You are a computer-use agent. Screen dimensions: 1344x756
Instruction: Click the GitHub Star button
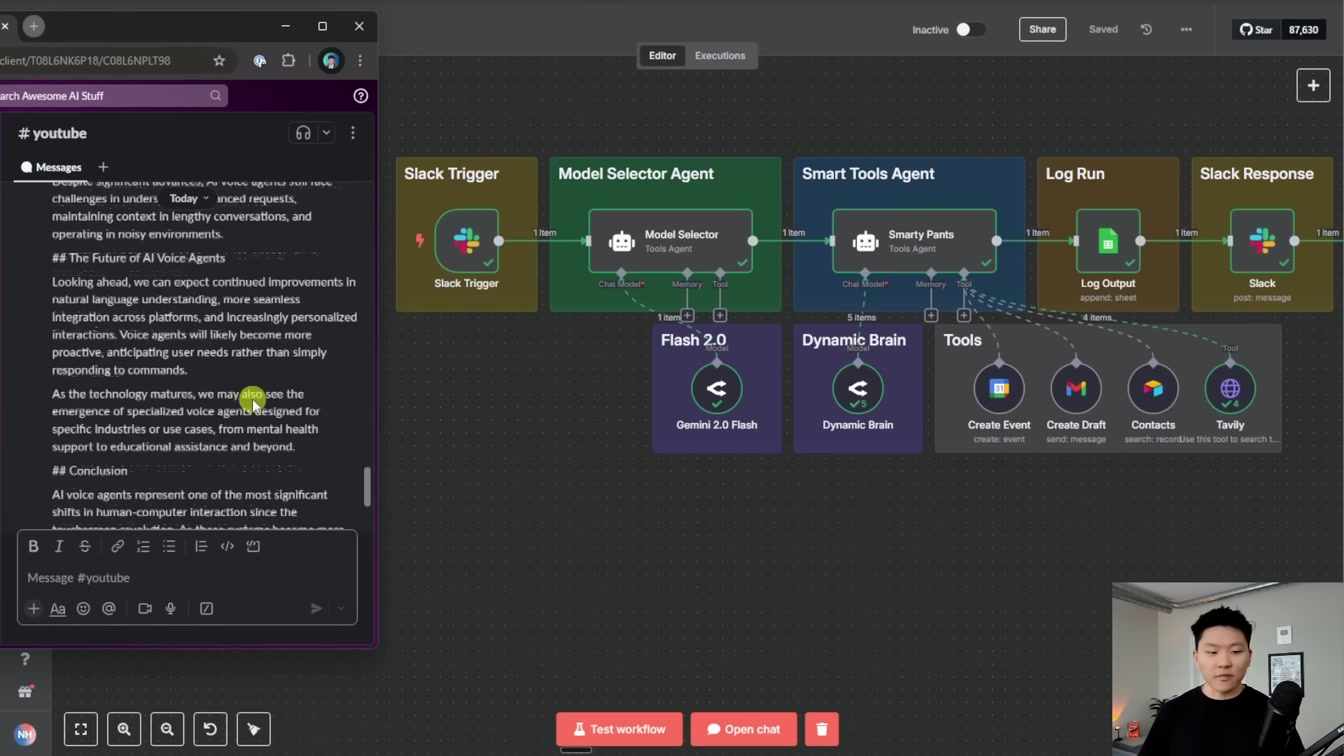coord(1257,29)
